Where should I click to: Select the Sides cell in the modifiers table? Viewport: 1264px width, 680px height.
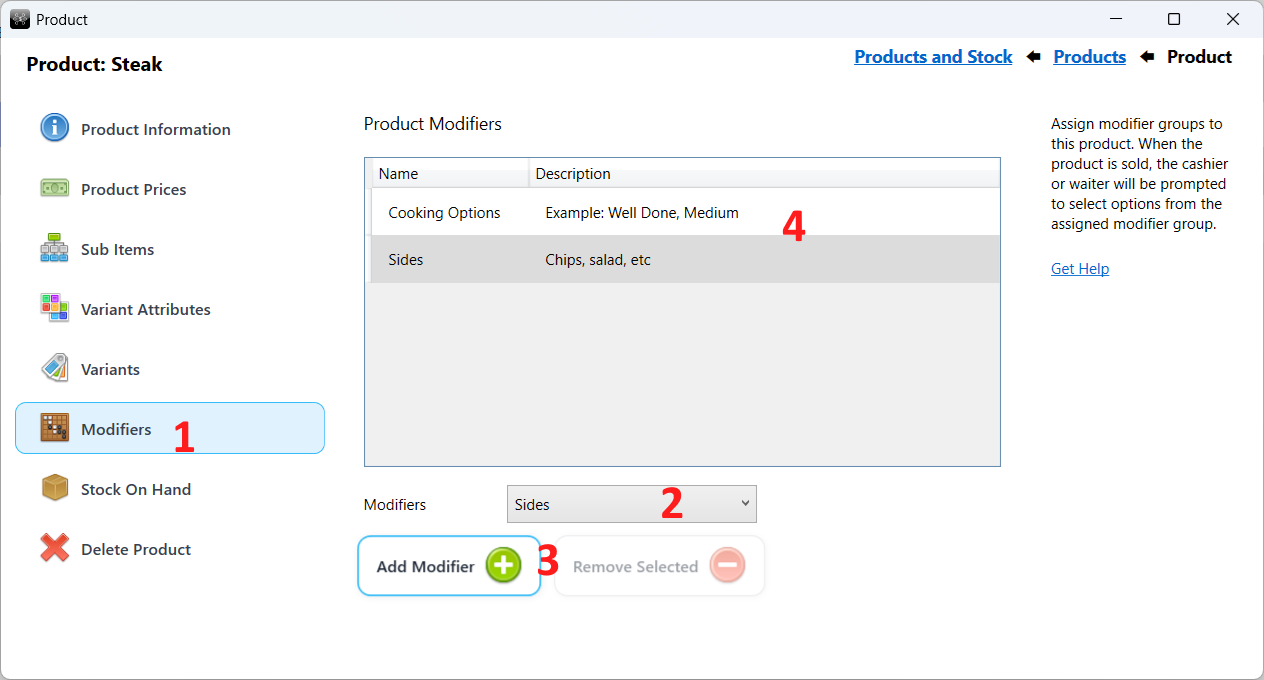pos(406,259)
